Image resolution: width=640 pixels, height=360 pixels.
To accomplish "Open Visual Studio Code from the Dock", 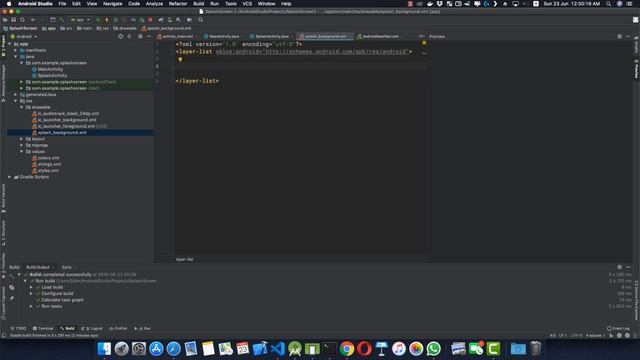I will 278,349.
